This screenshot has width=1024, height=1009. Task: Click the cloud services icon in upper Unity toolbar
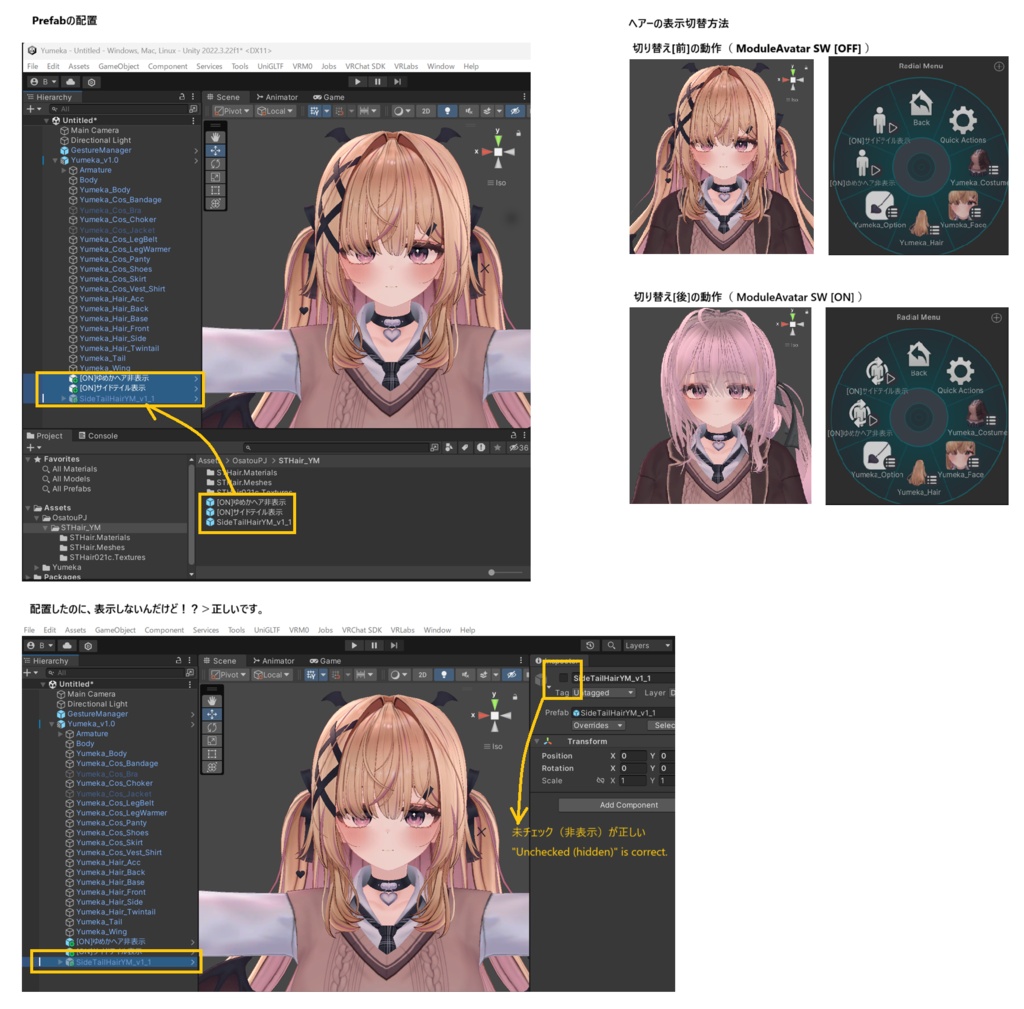click(71, 82)
